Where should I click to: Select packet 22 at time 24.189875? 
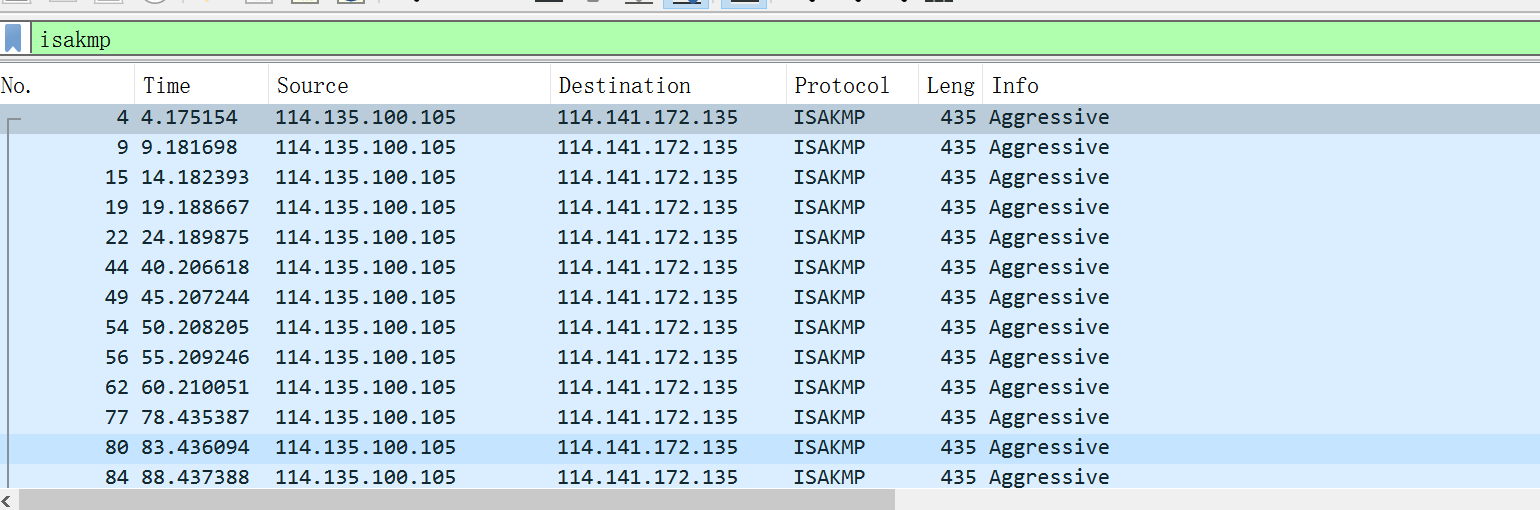pyautogui.click(x=400, y=238)
